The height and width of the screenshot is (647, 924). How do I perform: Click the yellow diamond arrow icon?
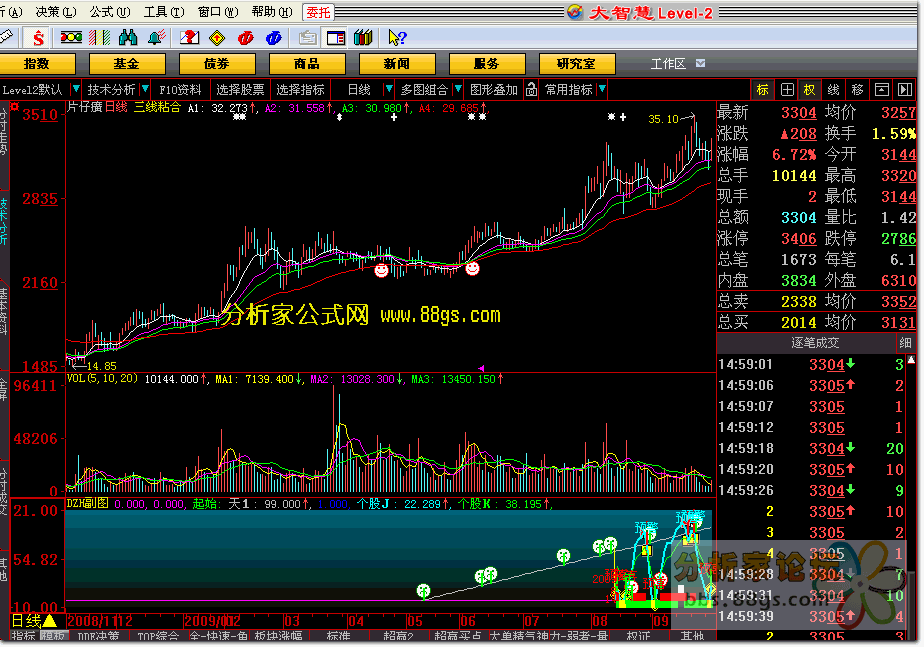pyautogui.click(x=217, y=38)
